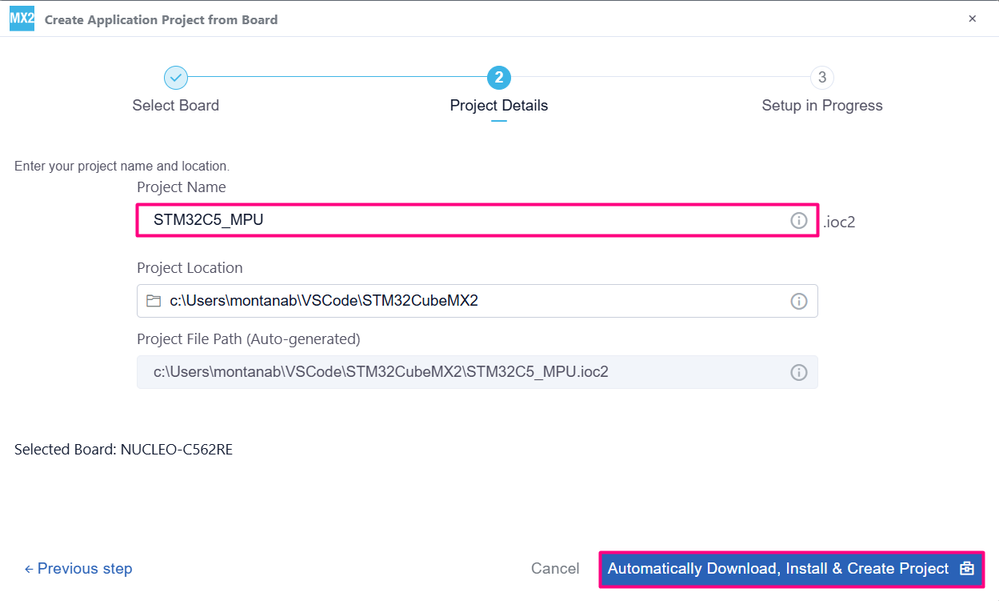The image size is (999, 601).
Task: Click the Project Name label
Action: coord(182,187)
